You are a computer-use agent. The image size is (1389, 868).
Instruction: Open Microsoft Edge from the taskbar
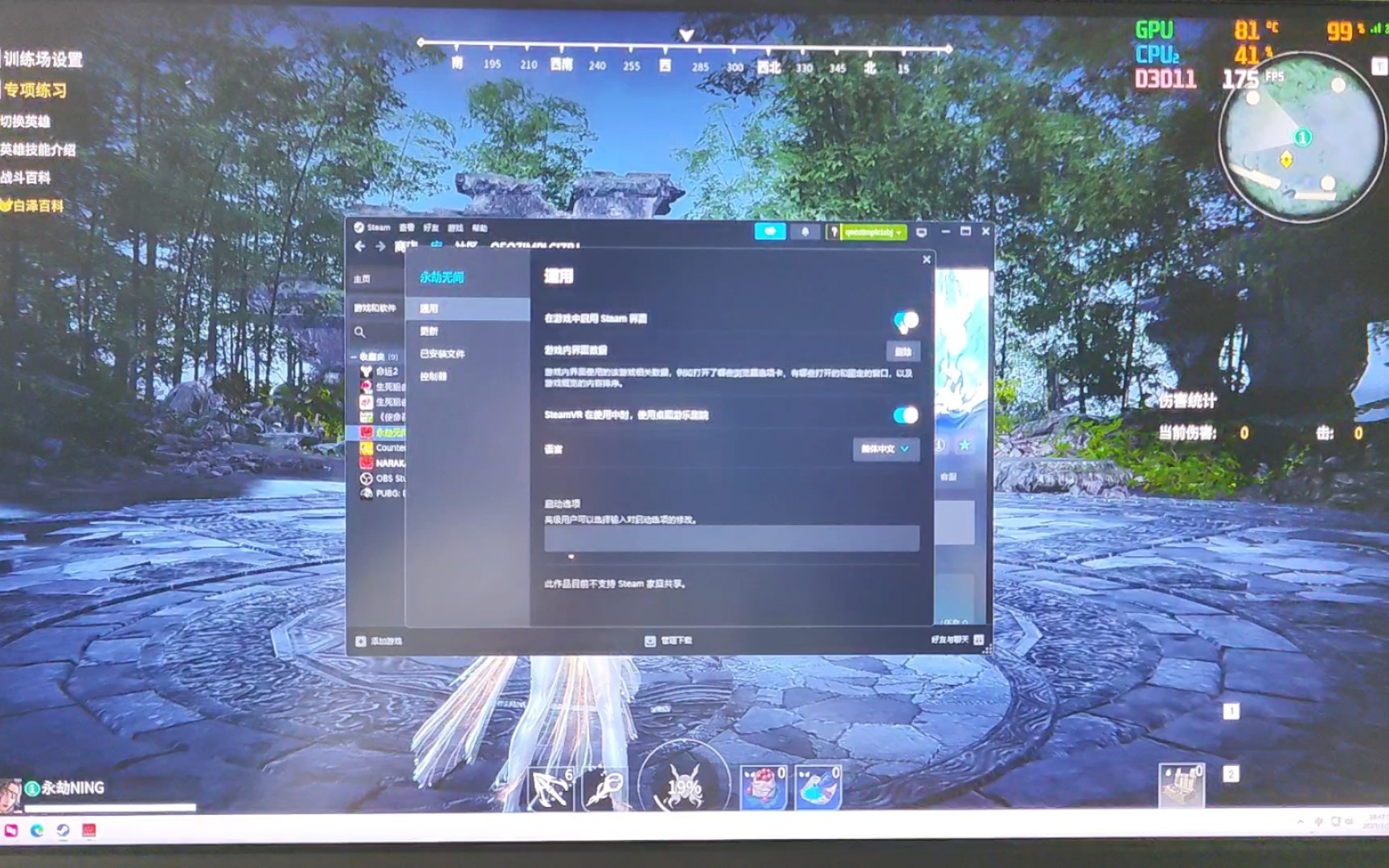tap(37, 830)
